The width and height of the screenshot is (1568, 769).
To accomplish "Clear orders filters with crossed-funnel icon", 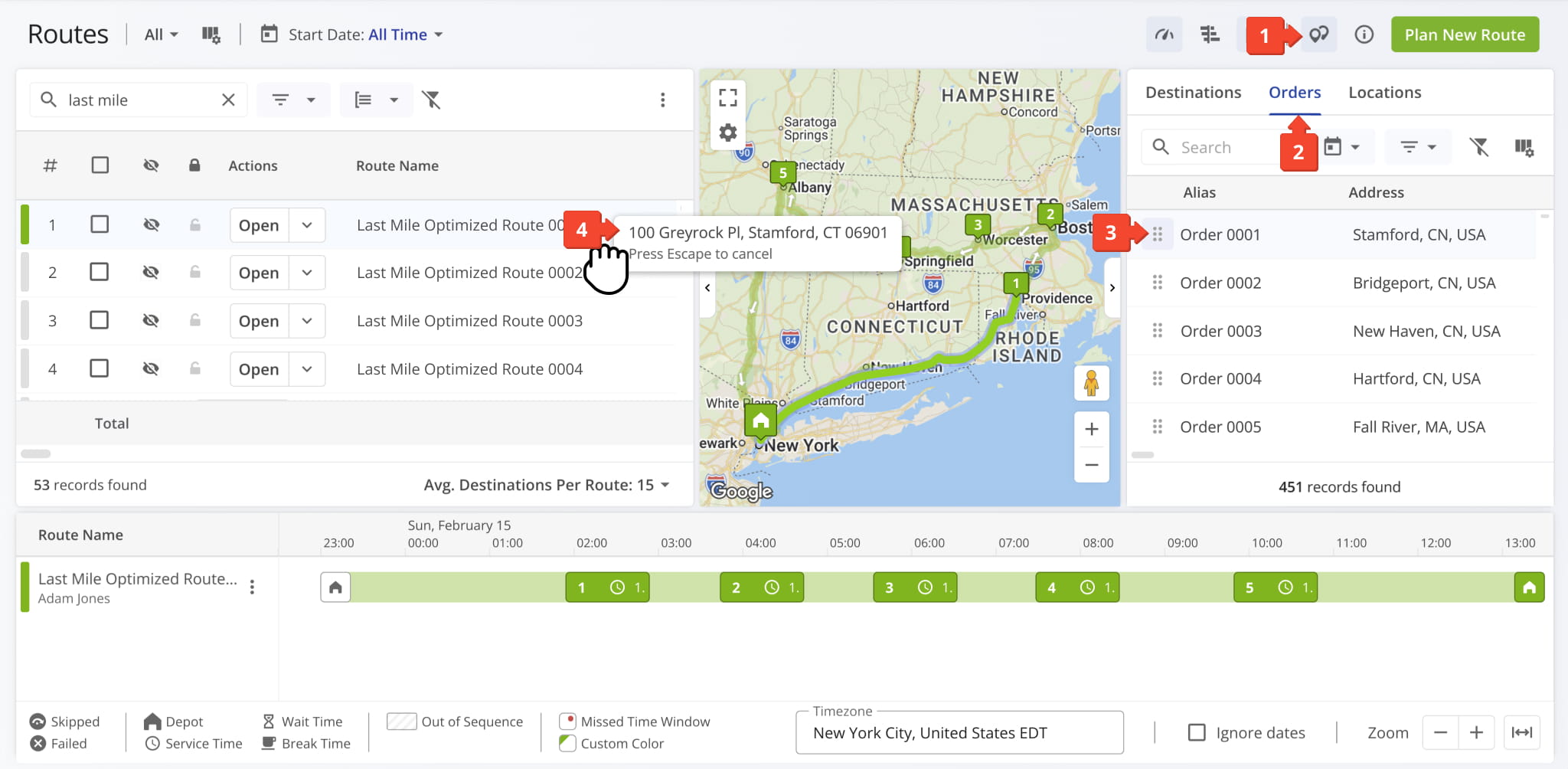I will click(x=1479, y=147).
